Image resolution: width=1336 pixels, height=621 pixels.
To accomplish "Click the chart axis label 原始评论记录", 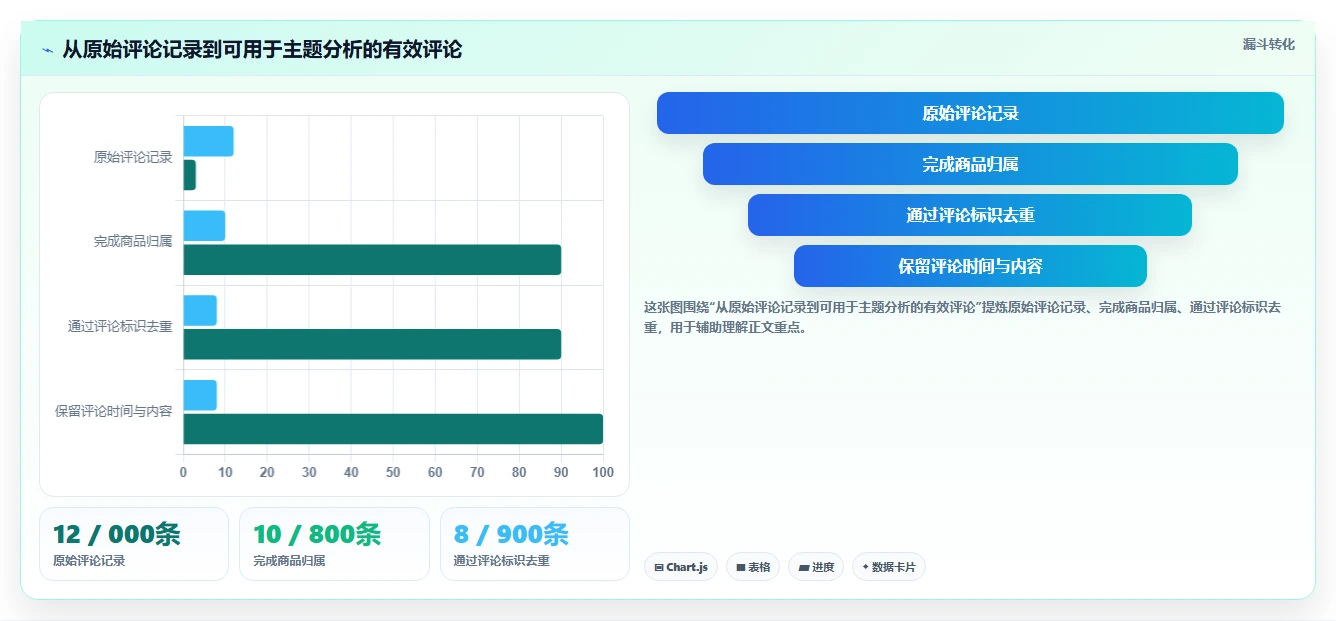I will click(133, 157).
